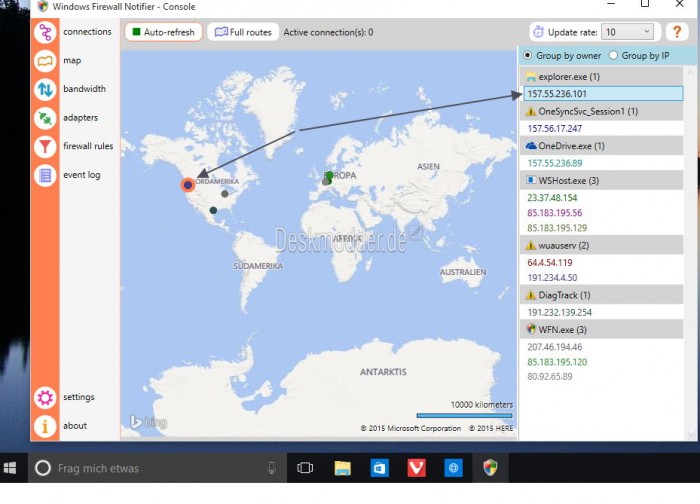
Task: Open the settings gear icon
Action: (x=45, y=397)
